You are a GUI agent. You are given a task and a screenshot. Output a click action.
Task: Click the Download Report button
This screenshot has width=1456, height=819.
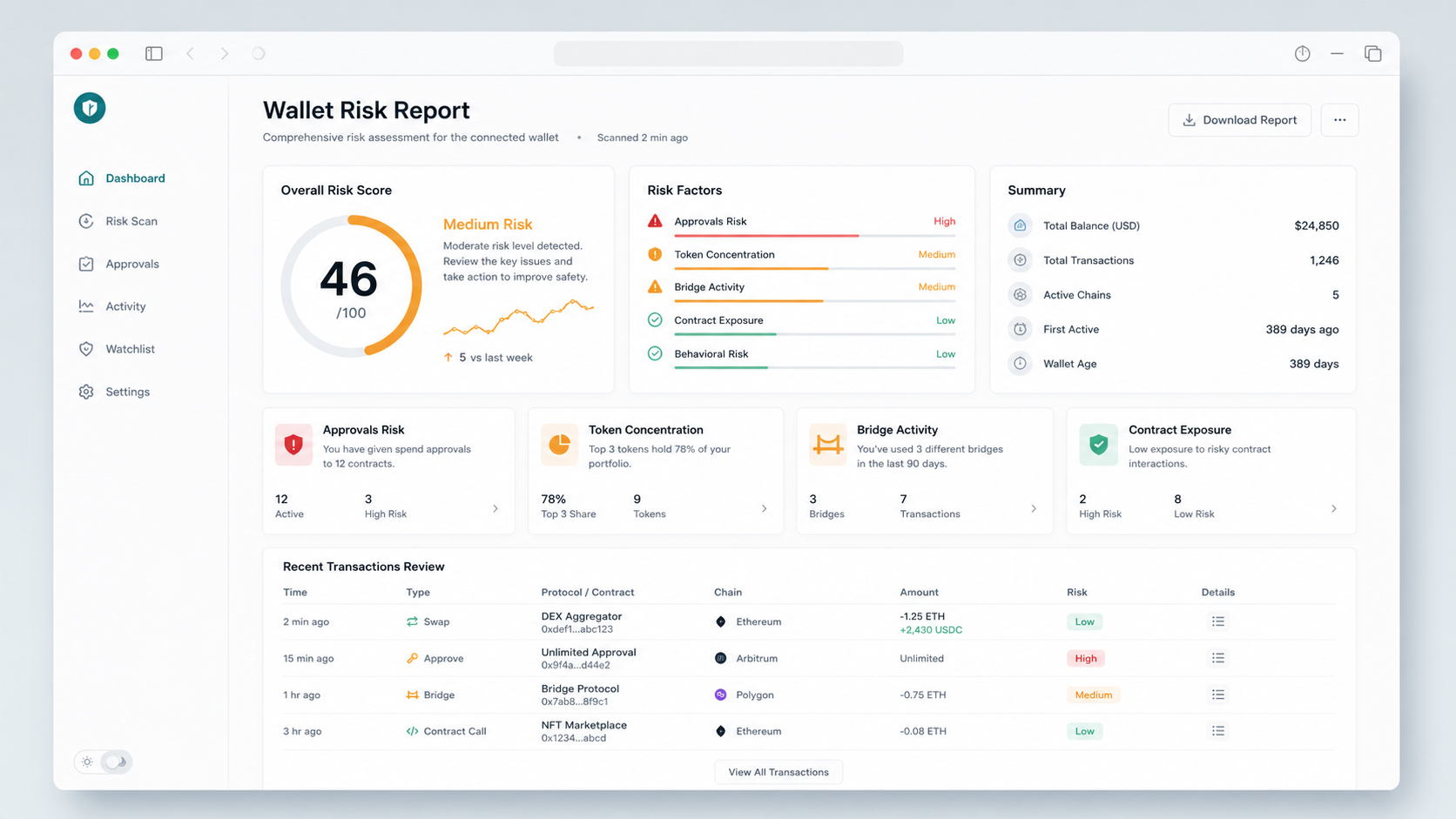point(1239,120)
